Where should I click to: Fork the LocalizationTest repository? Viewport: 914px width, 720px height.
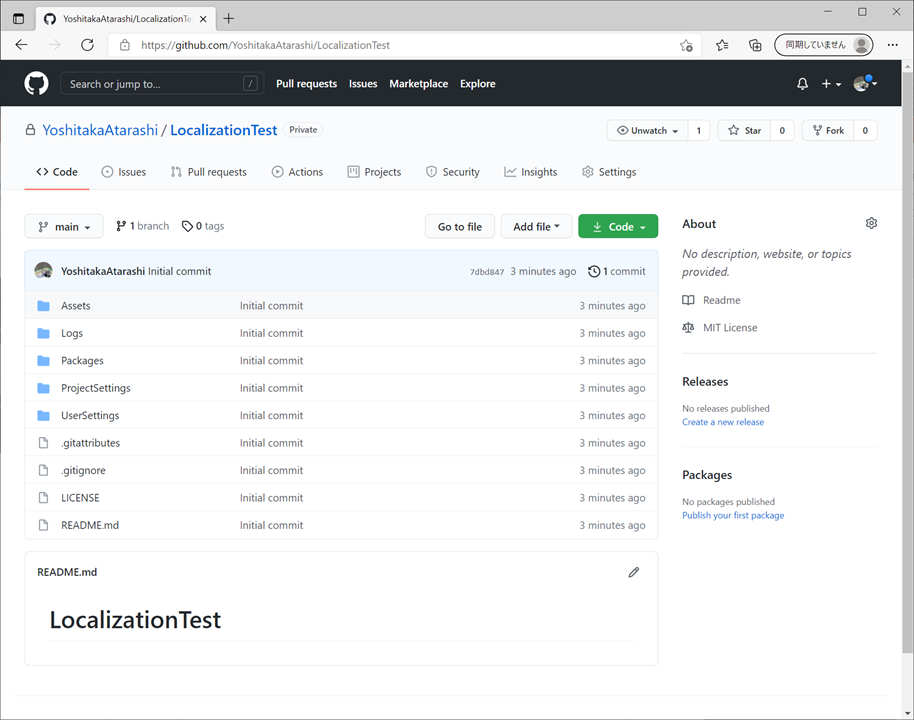click(x=828, y=130)
